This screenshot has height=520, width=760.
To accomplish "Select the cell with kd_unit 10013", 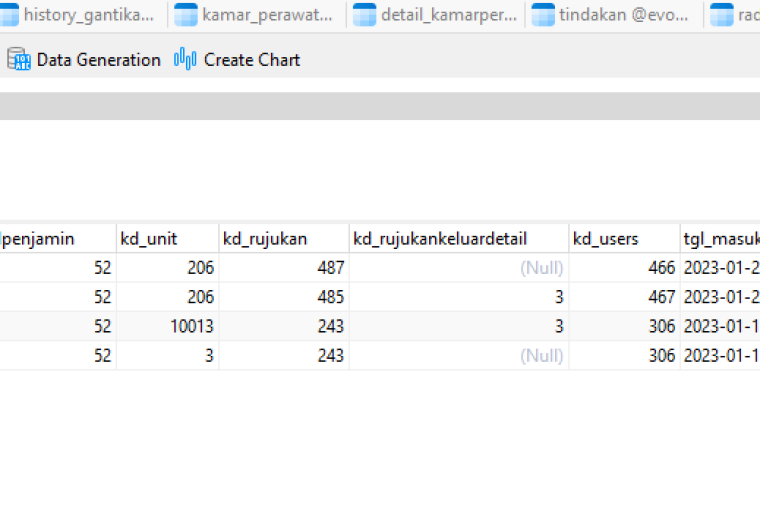I will point(167,326).
